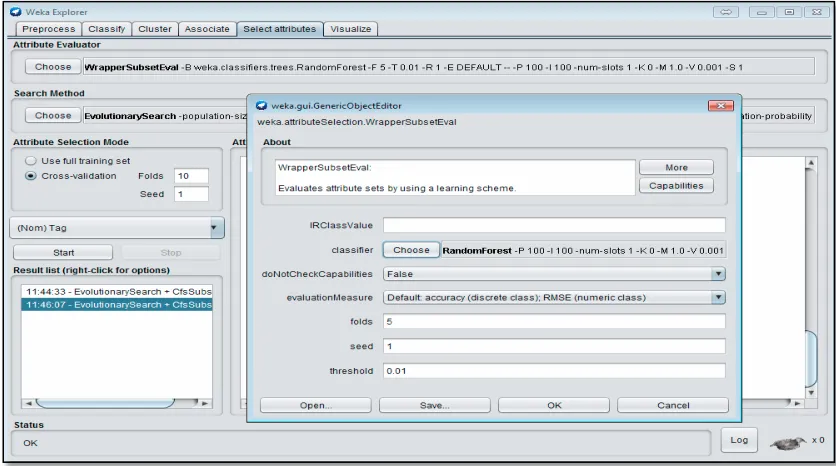Screen dimensions: 836x466
Task: Click the WrapperSubsetEval evaluator text field
Action: (448, 67)
